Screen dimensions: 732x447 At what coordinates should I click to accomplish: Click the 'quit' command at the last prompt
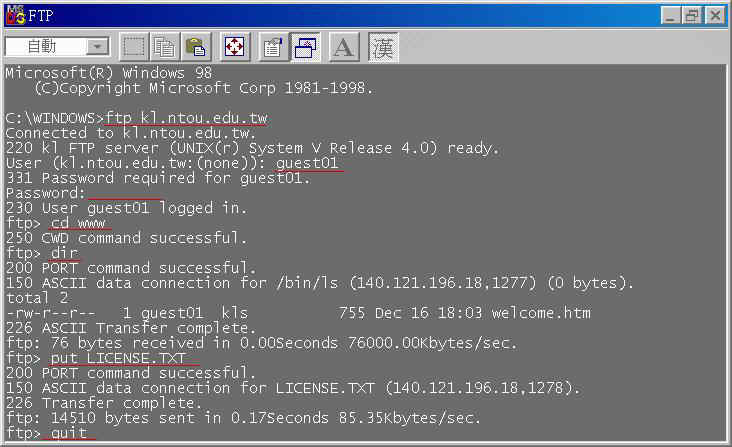pyautogui.click(x=69, y=433)
